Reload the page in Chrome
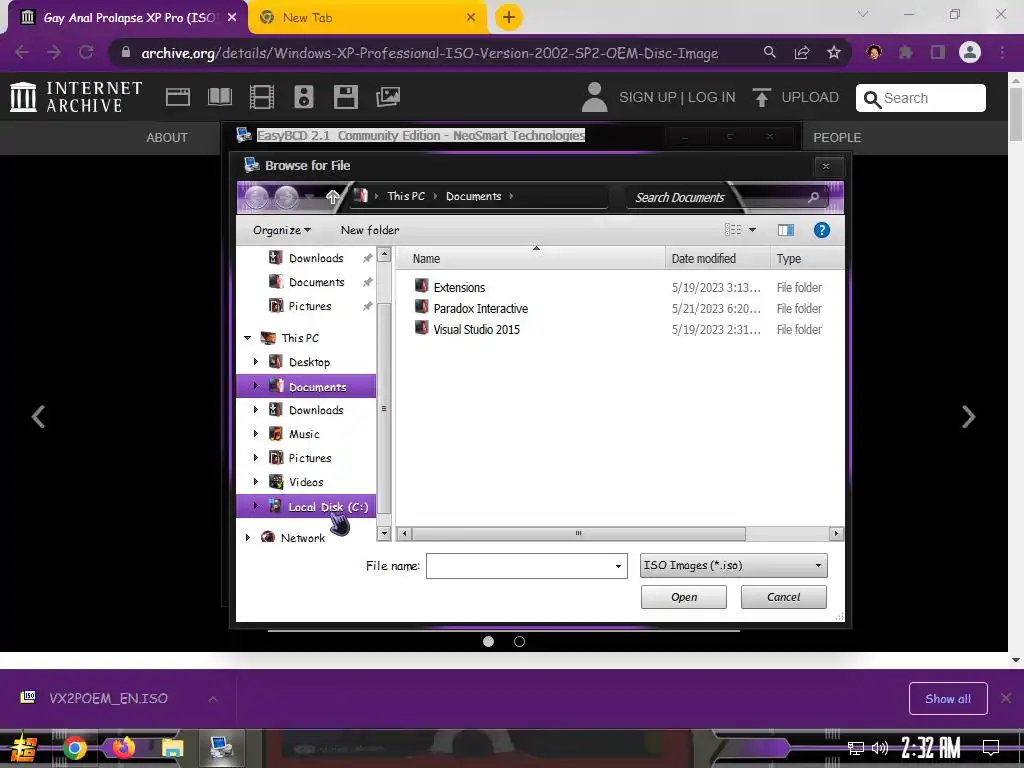Screen dimensions: 1024x768 coord(86,52)
